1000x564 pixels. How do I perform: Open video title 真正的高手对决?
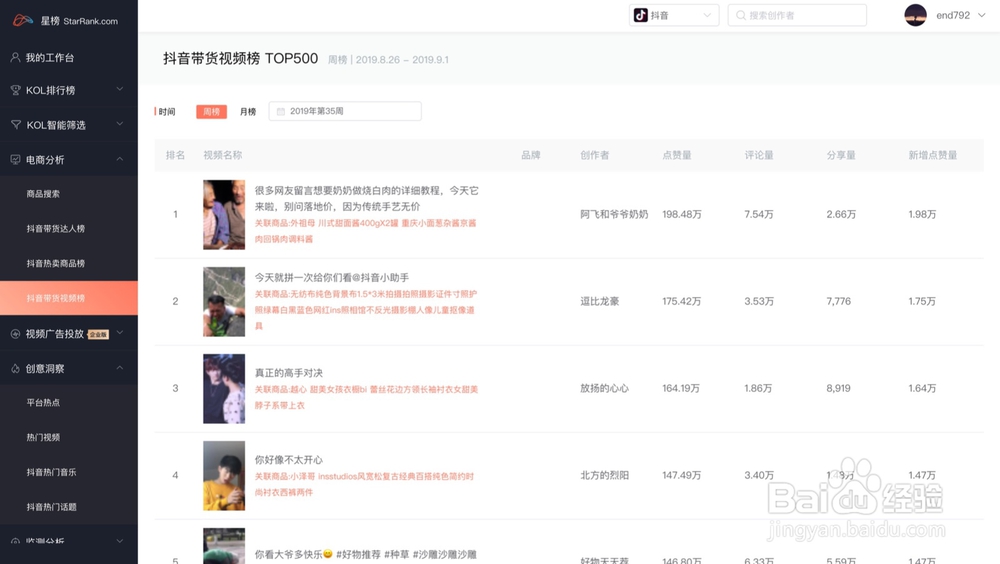coord(289,373)
